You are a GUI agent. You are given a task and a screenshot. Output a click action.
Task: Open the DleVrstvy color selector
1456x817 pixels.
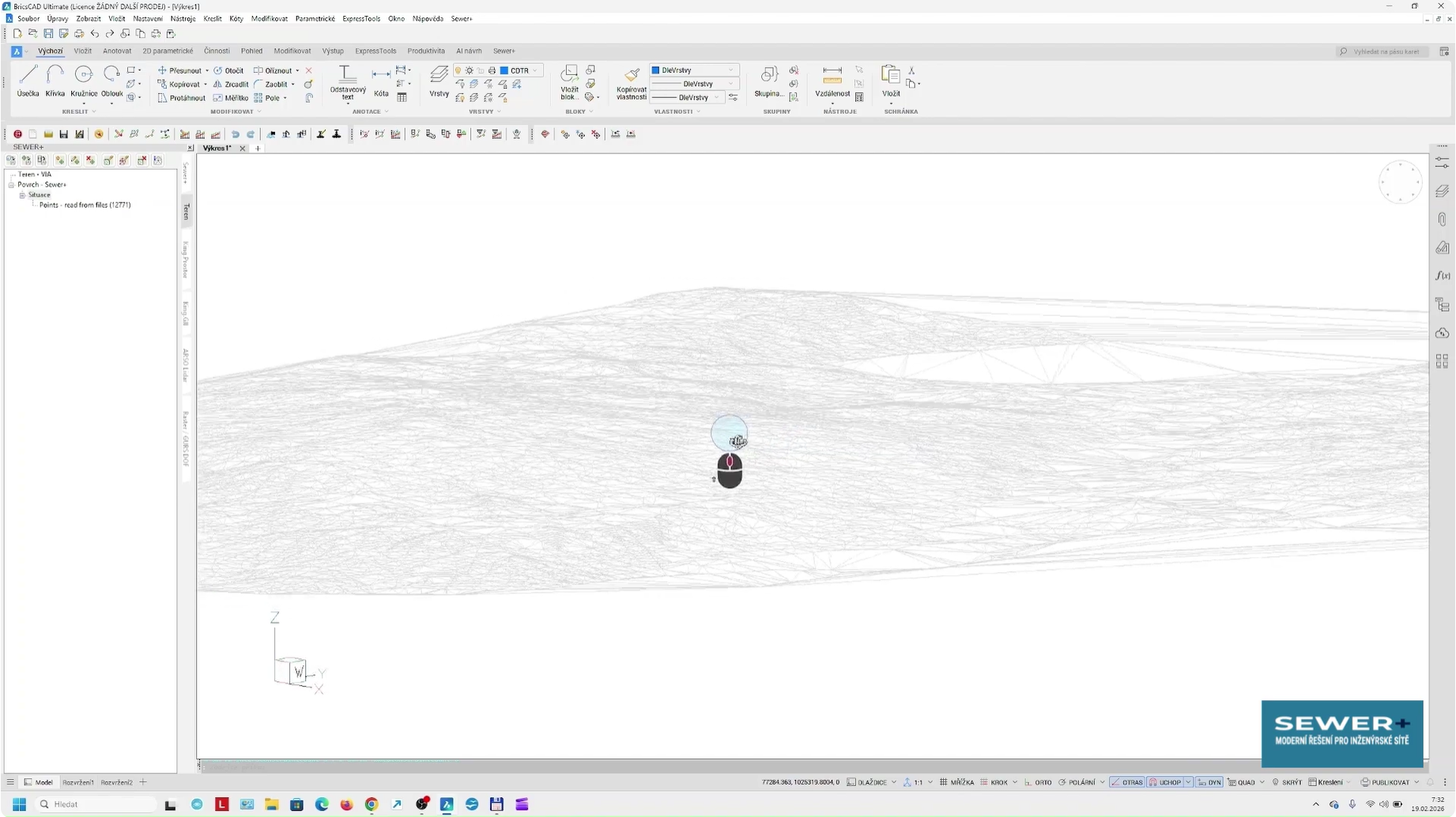pos(693,70)
